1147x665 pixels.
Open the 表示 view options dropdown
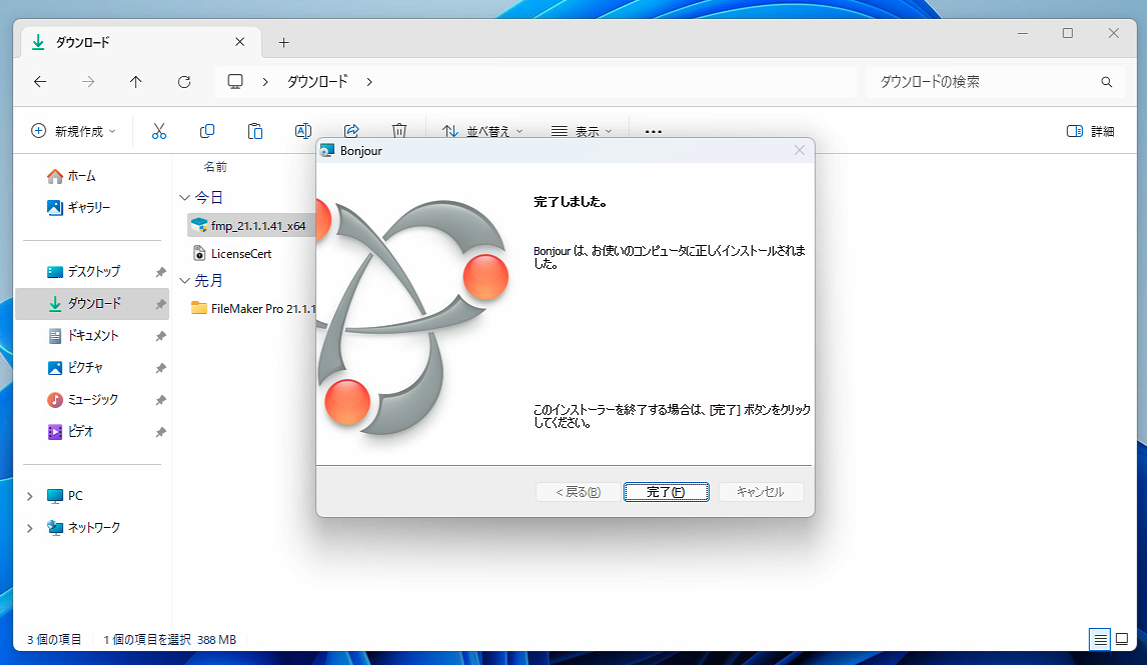(581, 130)
